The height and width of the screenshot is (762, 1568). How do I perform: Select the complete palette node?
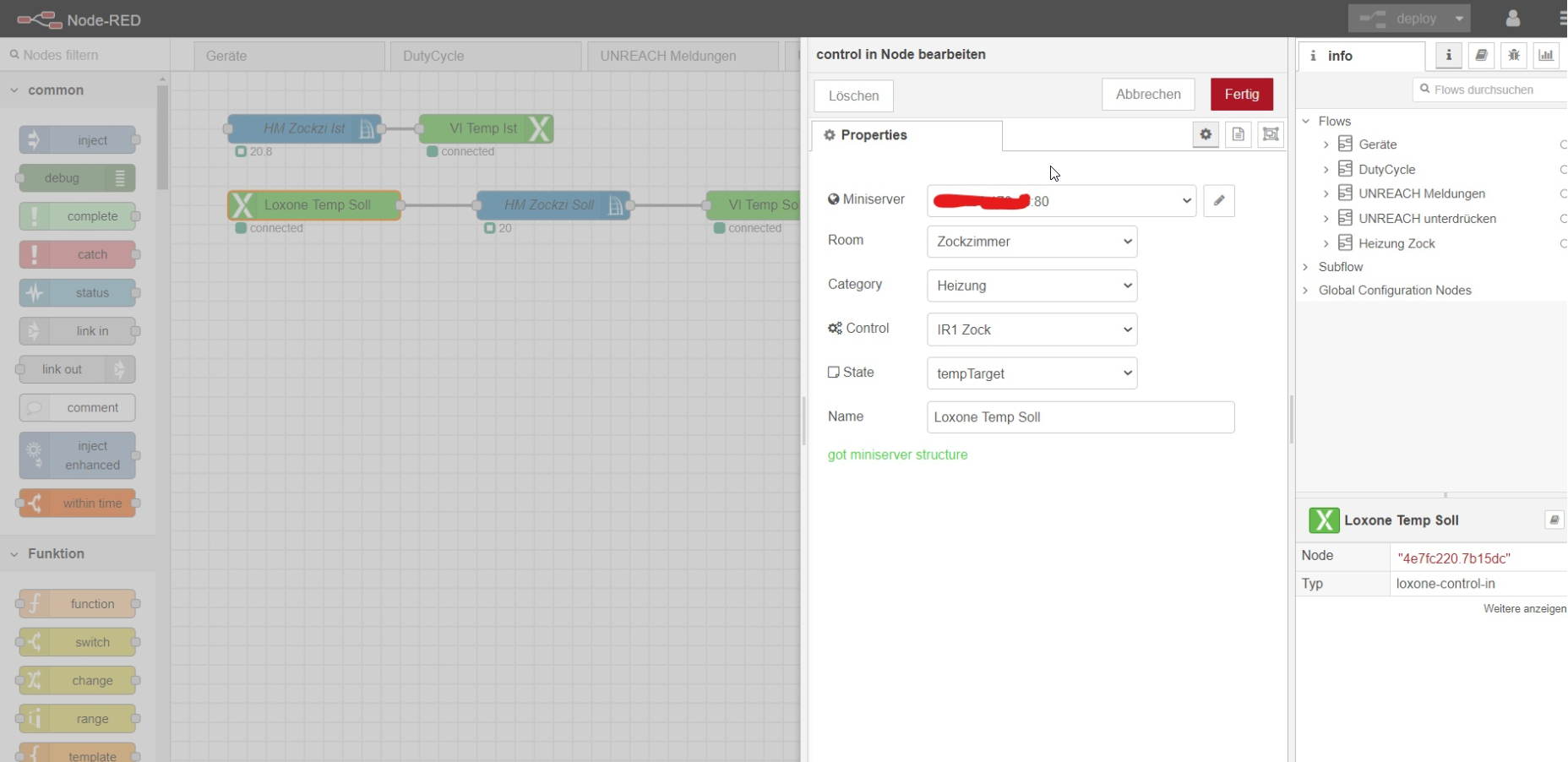pyautogui.click(x=77, y=216)
